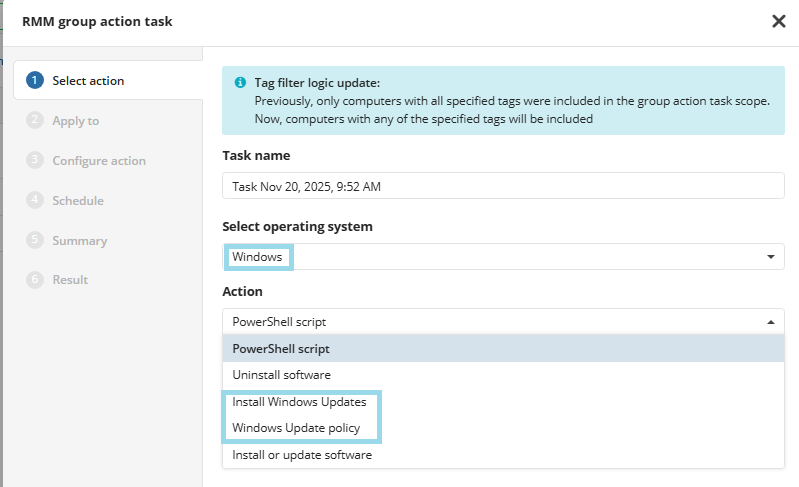Select the Windows Update policy option
Image resolution: width=799 pixels, height=487 pixels.
(x=296, y=428)
